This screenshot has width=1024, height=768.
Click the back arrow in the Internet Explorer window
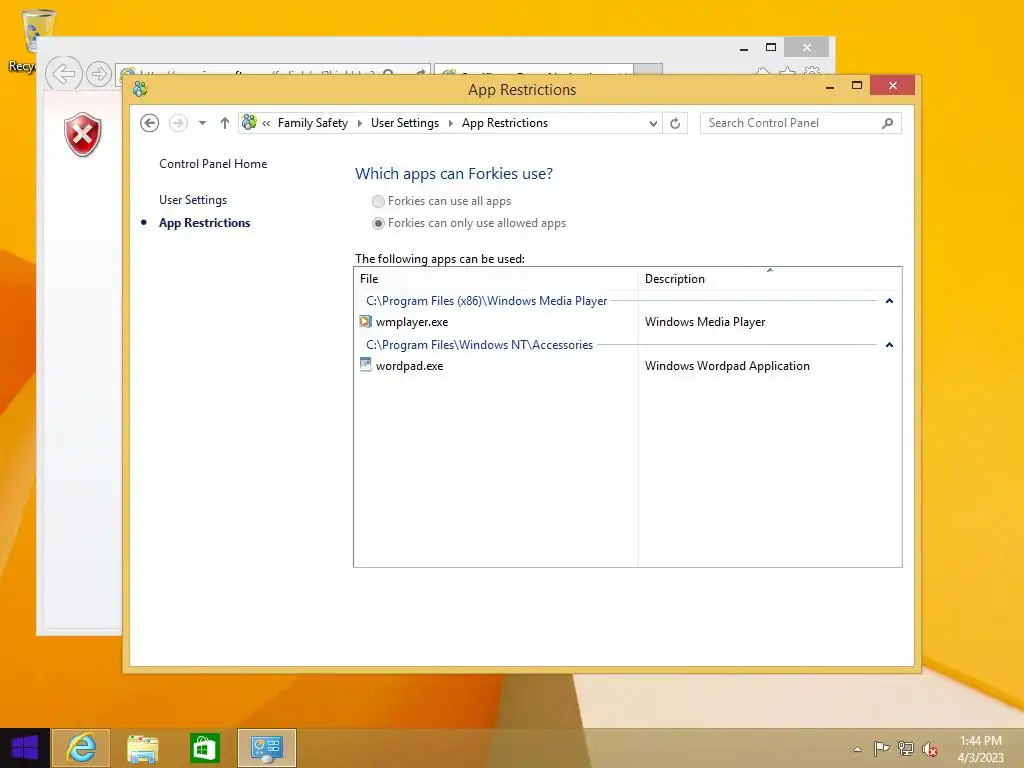click(63, 74)
